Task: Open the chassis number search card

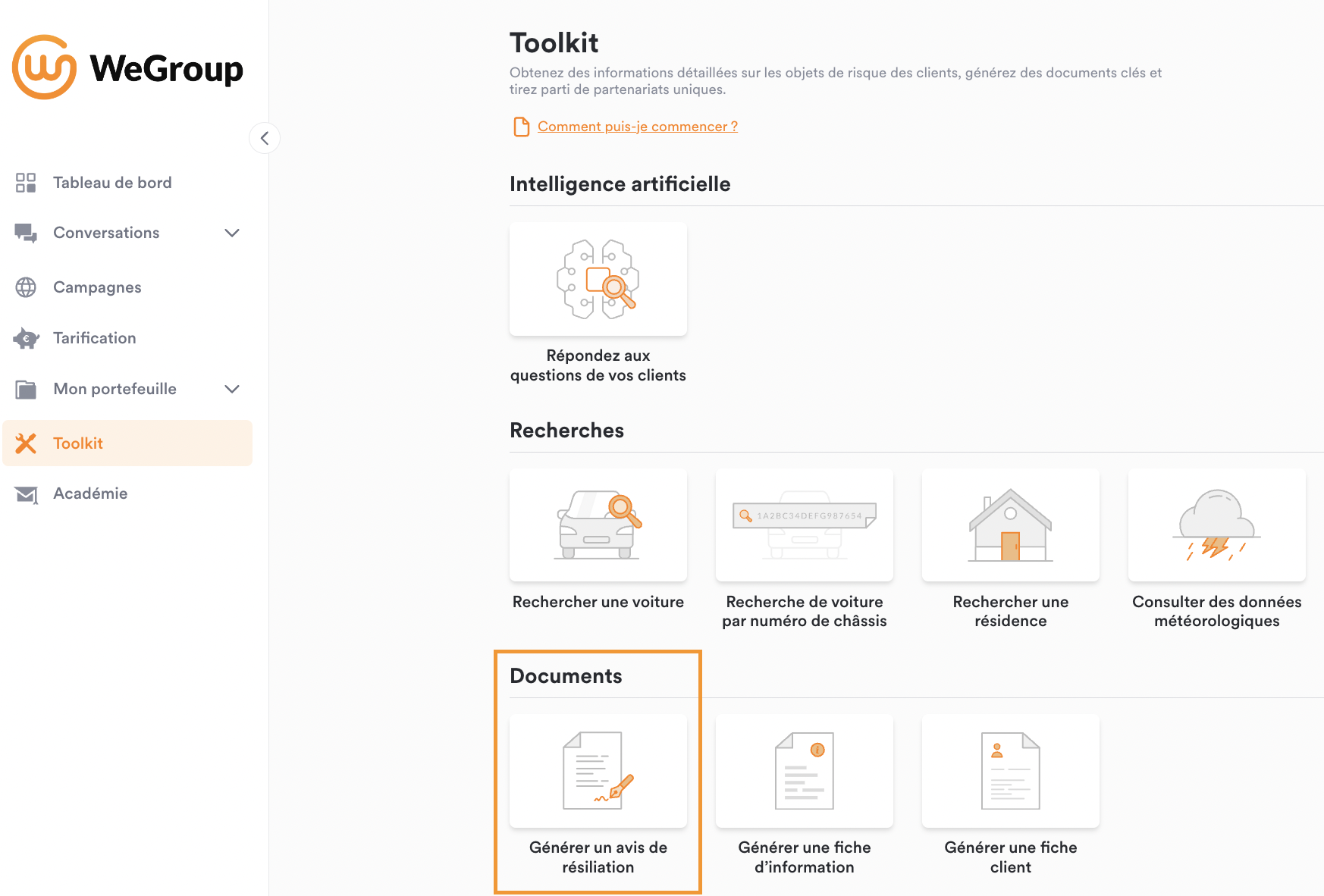Action: pos(805,525)
